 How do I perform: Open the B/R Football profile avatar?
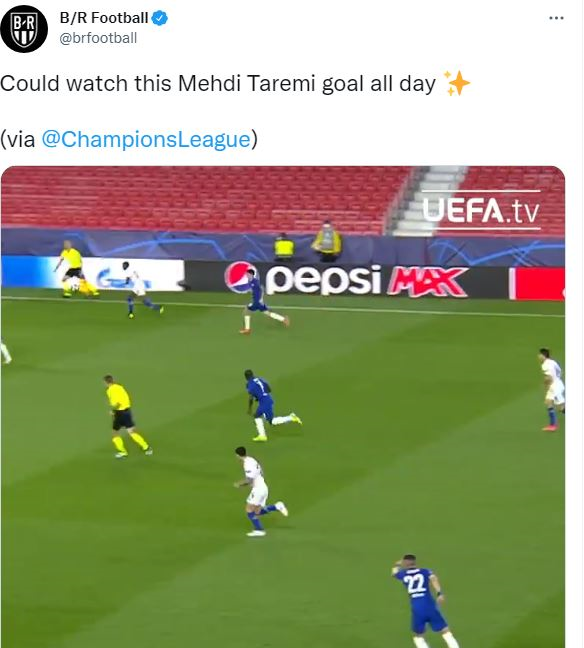tap(24, 29)
